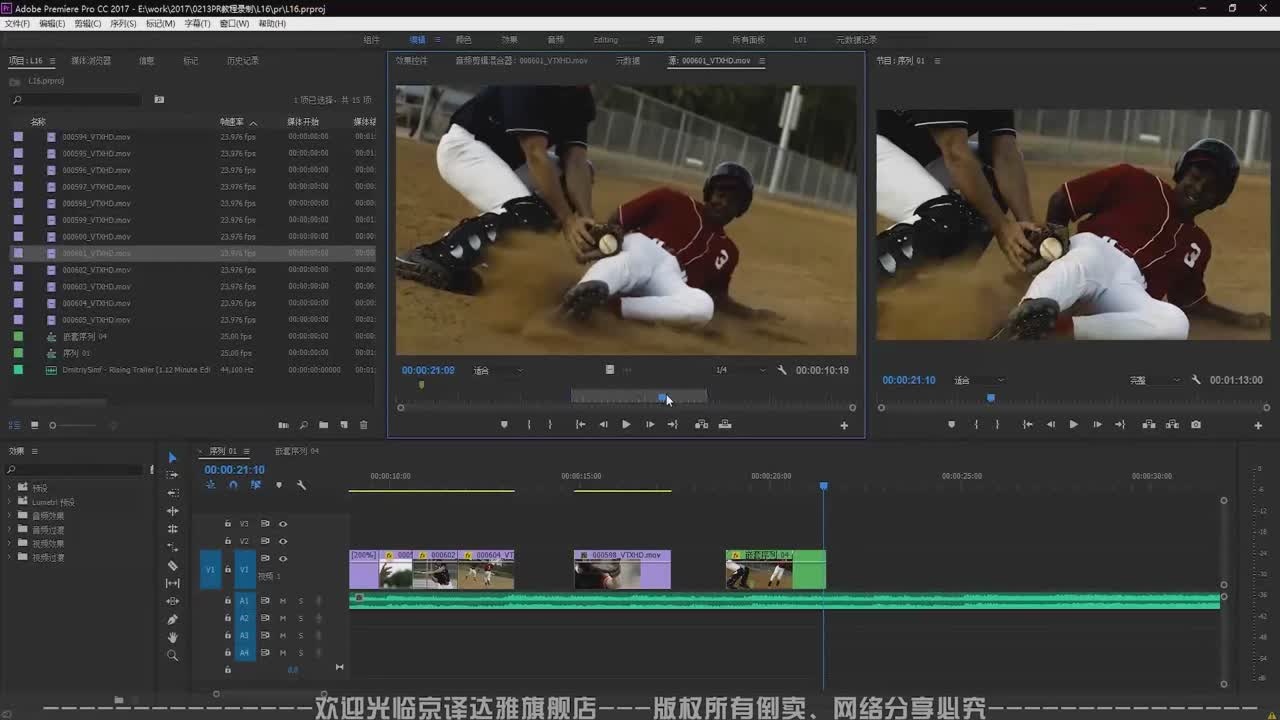
Task: Toggle Snap magnet in timeline
Action: [233, 485]
